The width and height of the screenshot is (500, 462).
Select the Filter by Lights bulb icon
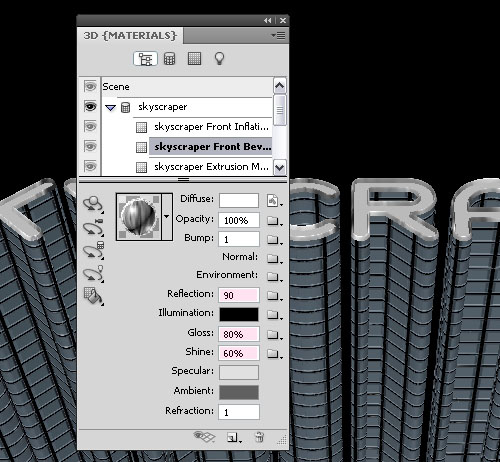pos(219,59)
